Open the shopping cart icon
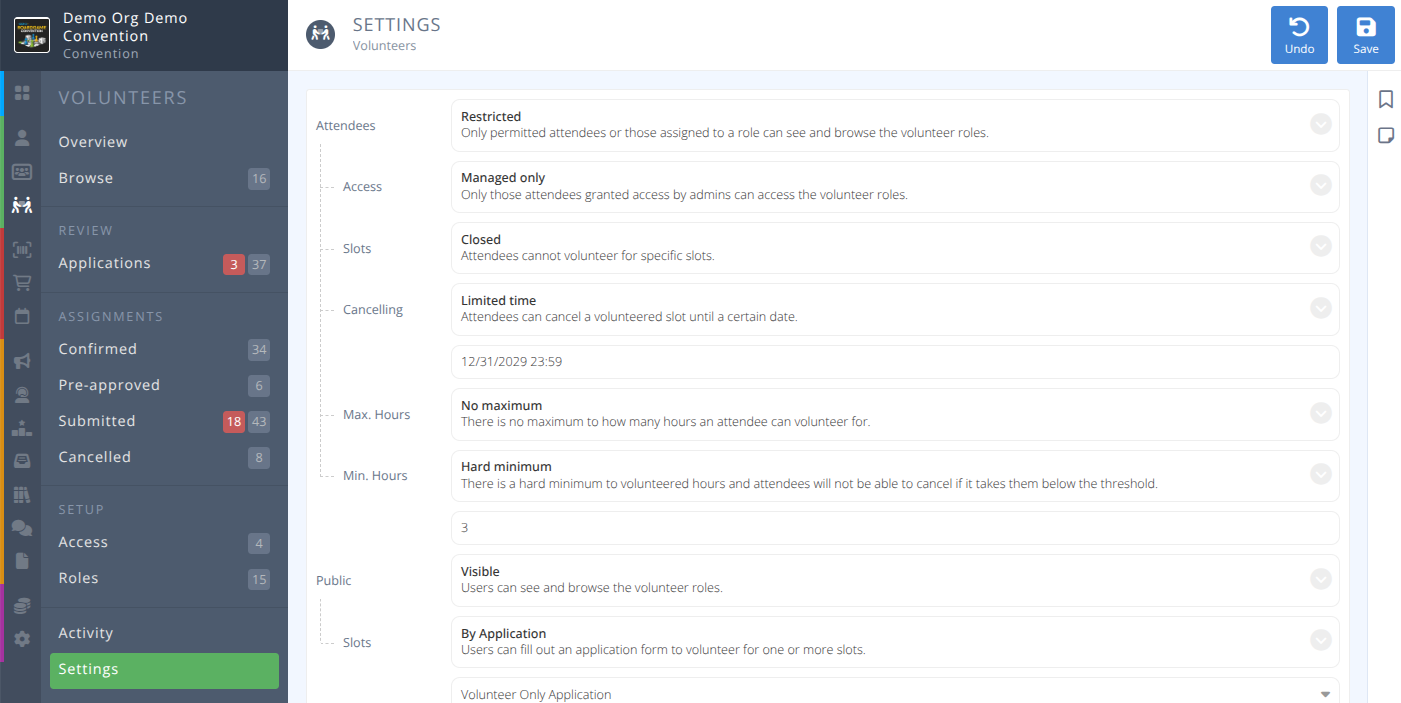Screen dimensions: 1401x703 [21, 282]
